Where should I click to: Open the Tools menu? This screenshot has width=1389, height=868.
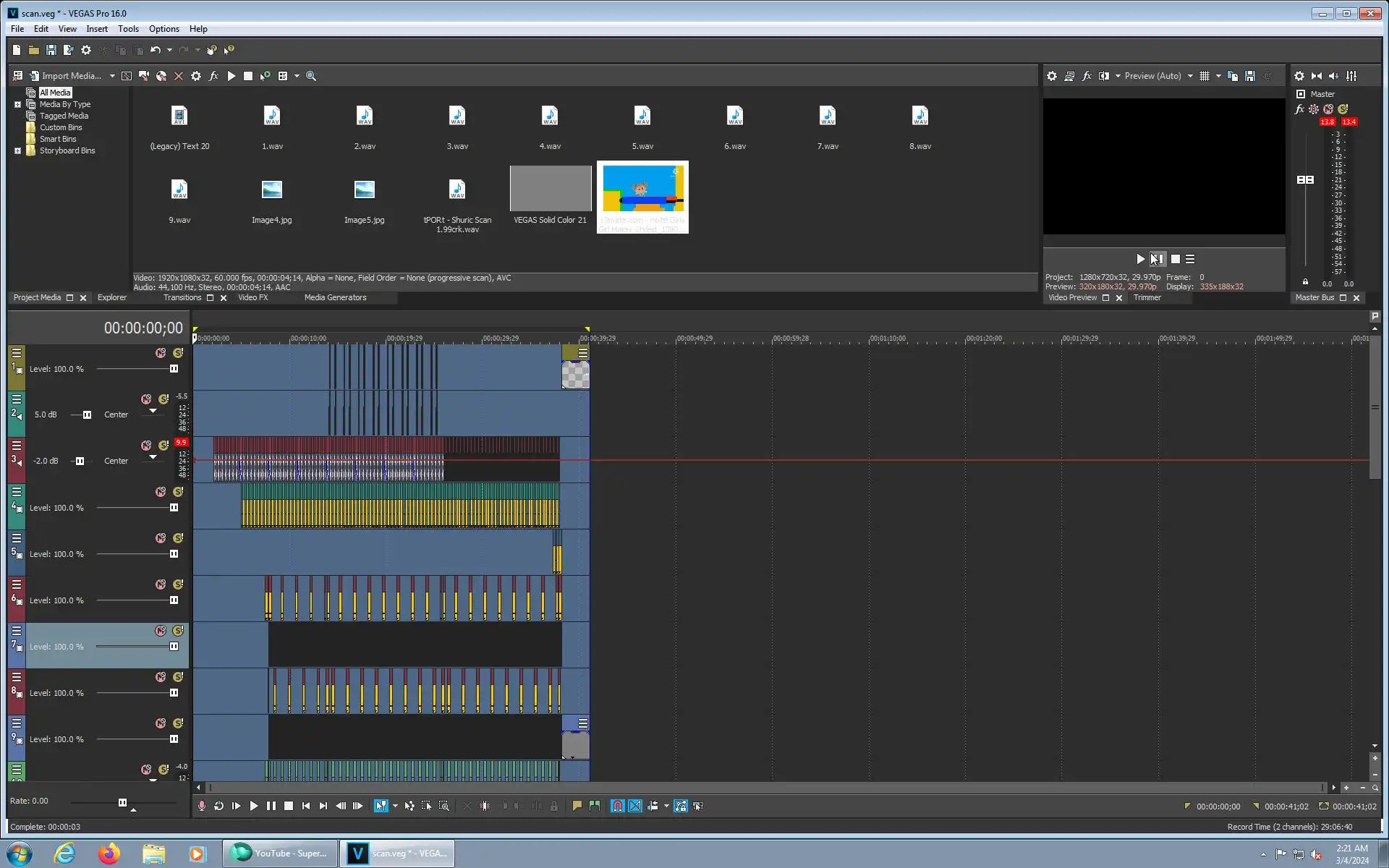point(128,29)
